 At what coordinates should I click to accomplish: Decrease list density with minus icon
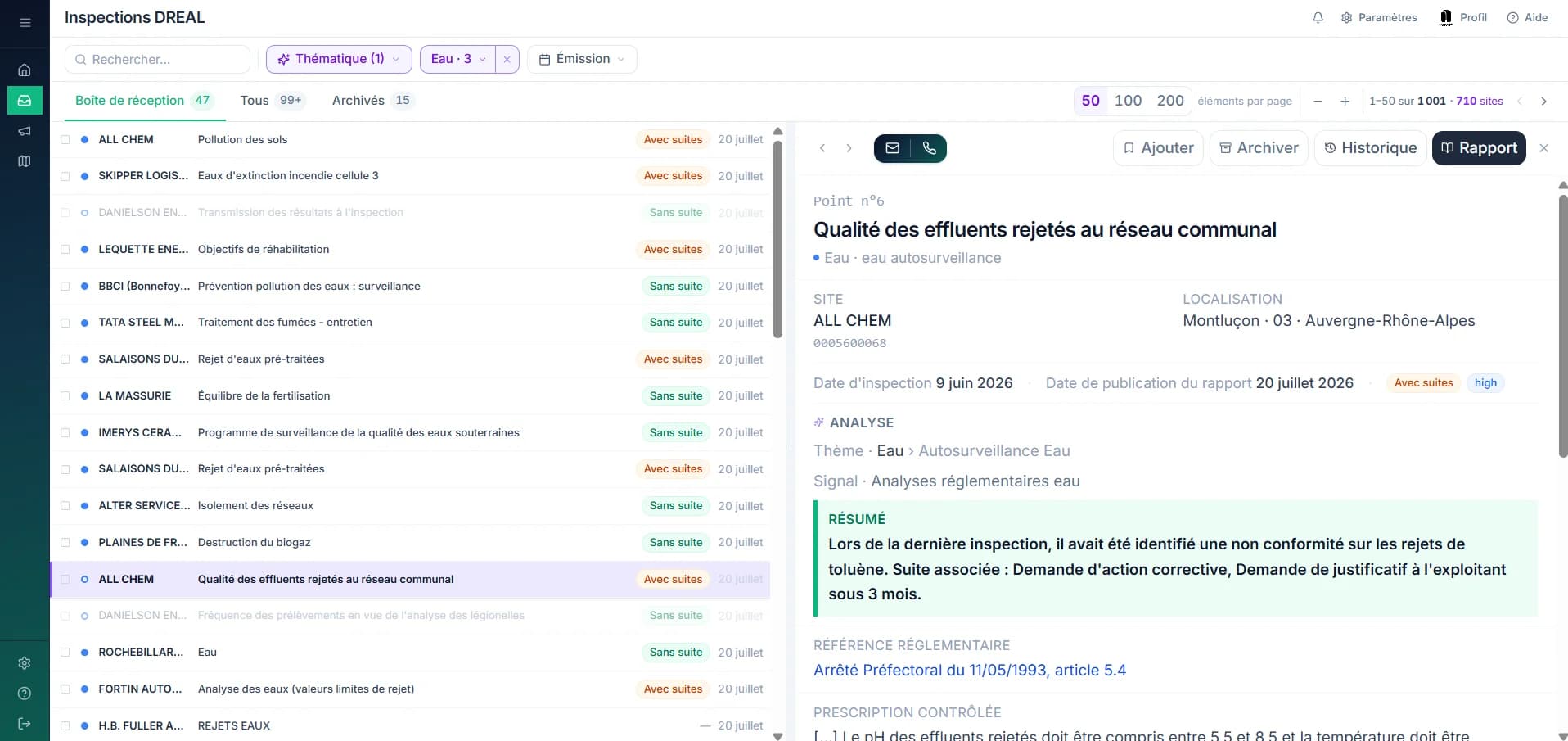[x=1318, y=101]
